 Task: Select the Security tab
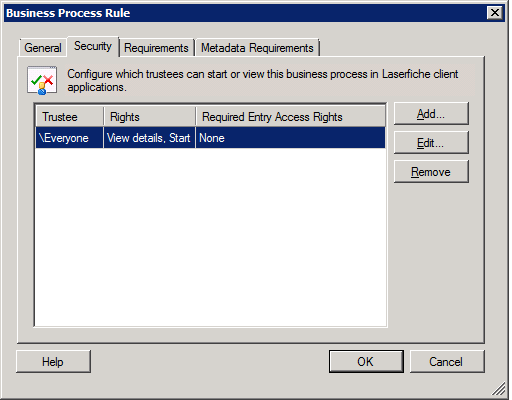click(93, 46)
